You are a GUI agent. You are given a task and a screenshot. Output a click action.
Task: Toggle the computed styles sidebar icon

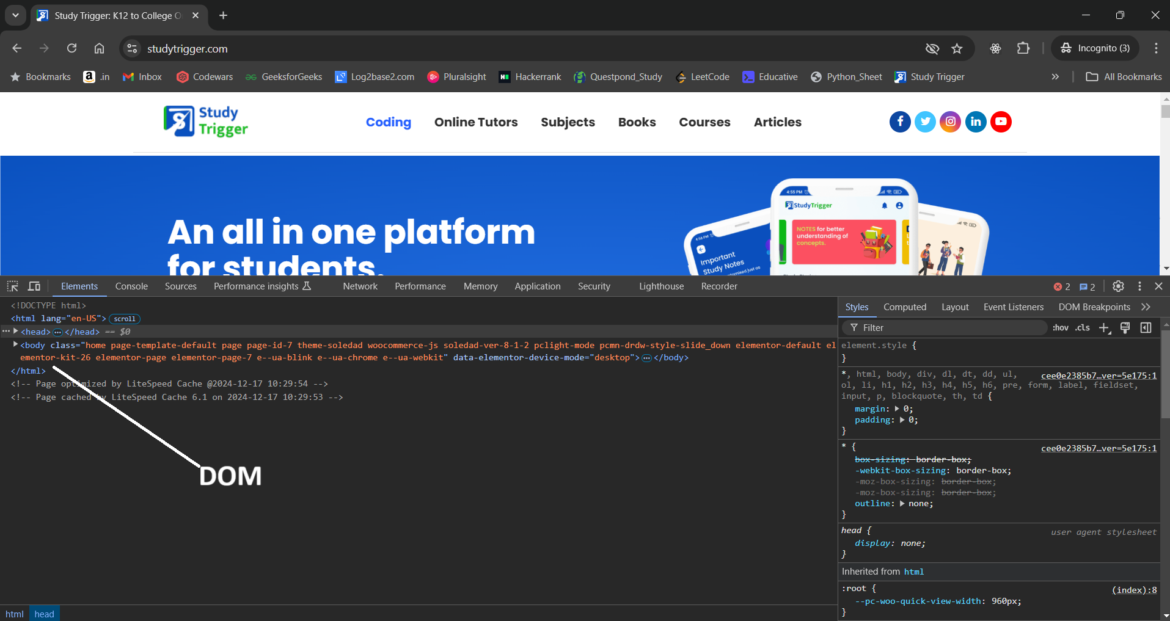click(x=1146, y=328)
